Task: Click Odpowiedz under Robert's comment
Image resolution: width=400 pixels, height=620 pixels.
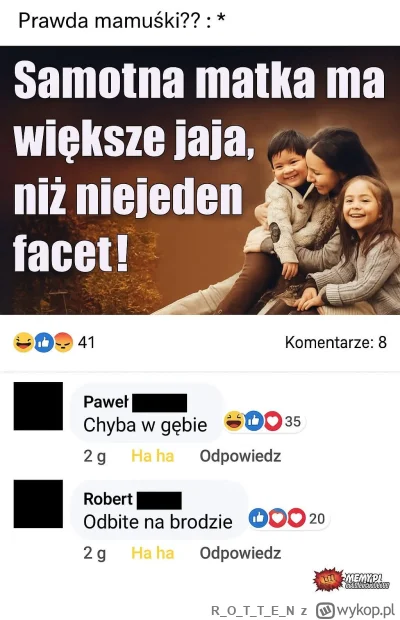Action: pyautogui.click(x=240, y=553)
